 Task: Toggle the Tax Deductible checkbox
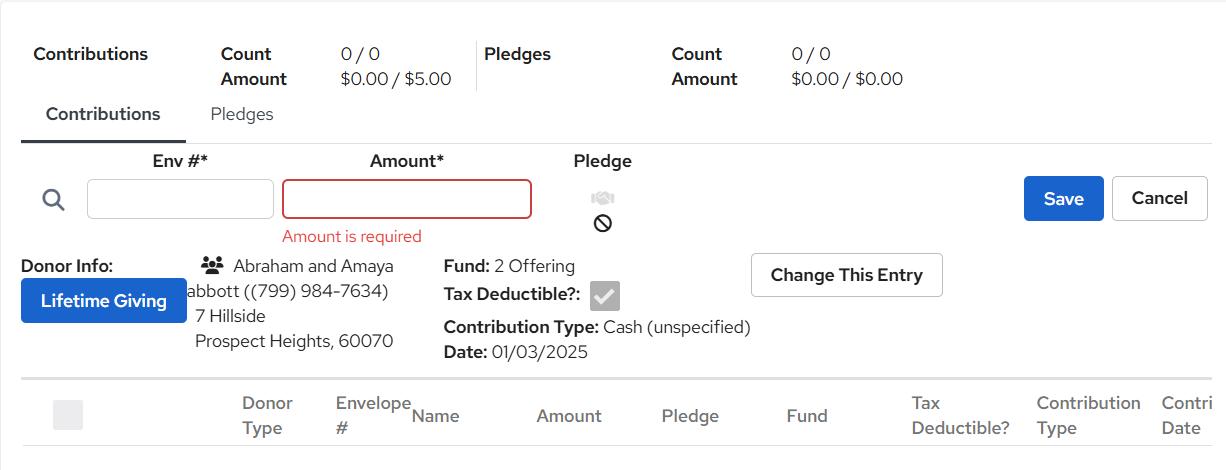tap(605, 296)
